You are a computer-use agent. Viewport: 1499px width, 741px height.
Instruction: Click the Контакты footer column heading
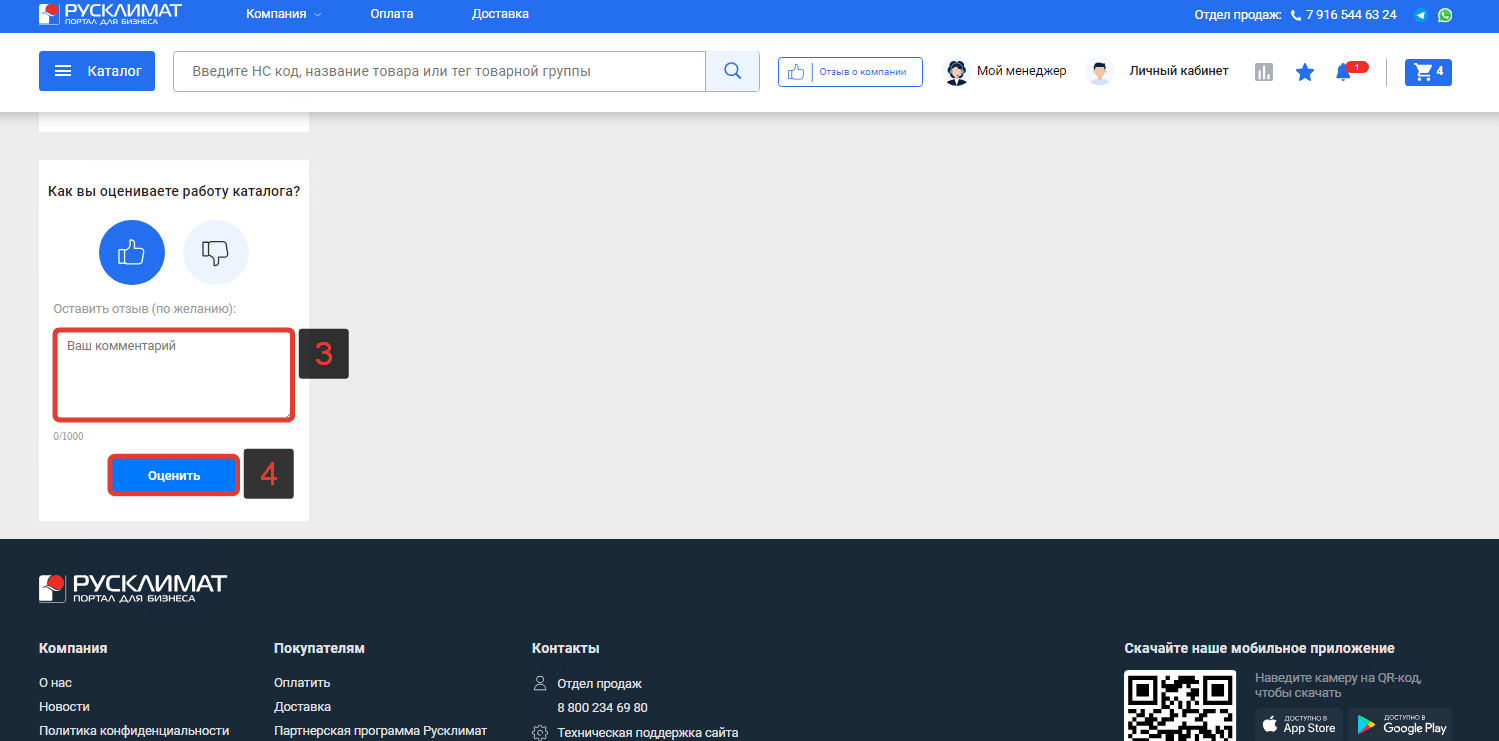pyautogui.click(x=566, y=648)
